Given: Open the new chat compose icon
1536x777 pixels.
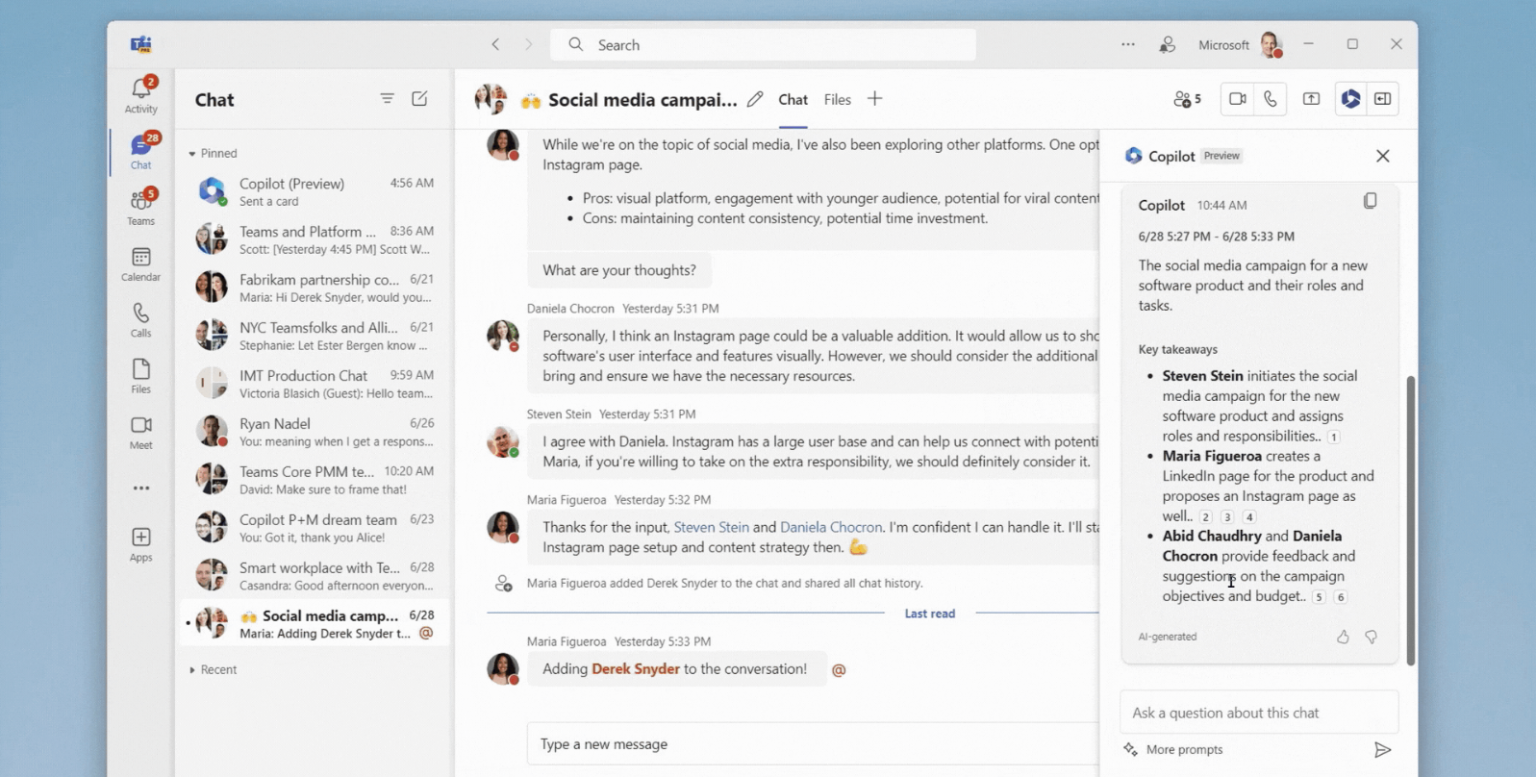Looking at the screenshot, I should click(x=419, y=99).
